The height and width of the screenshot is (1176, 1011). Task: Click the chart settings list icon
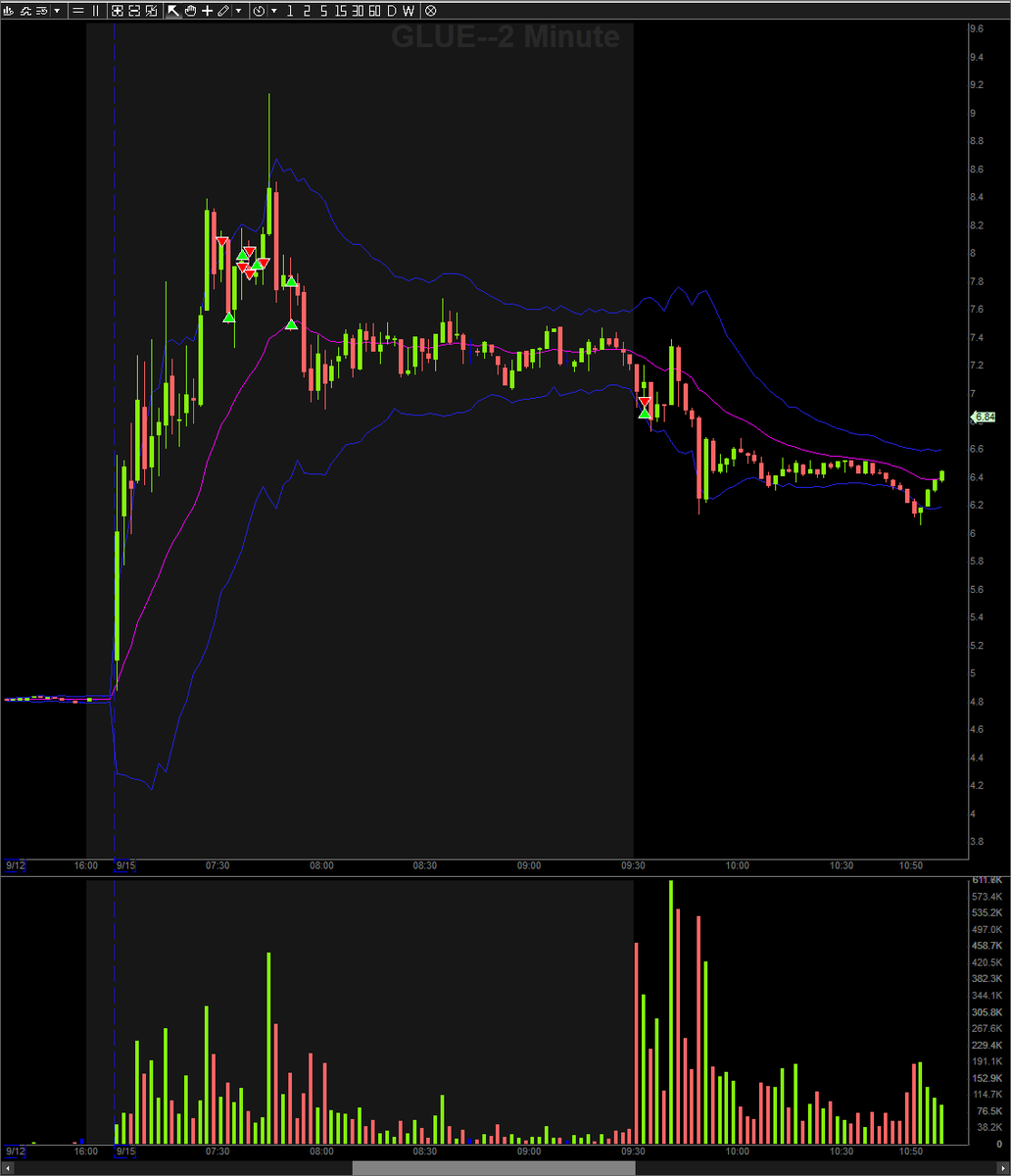[43, 11]
